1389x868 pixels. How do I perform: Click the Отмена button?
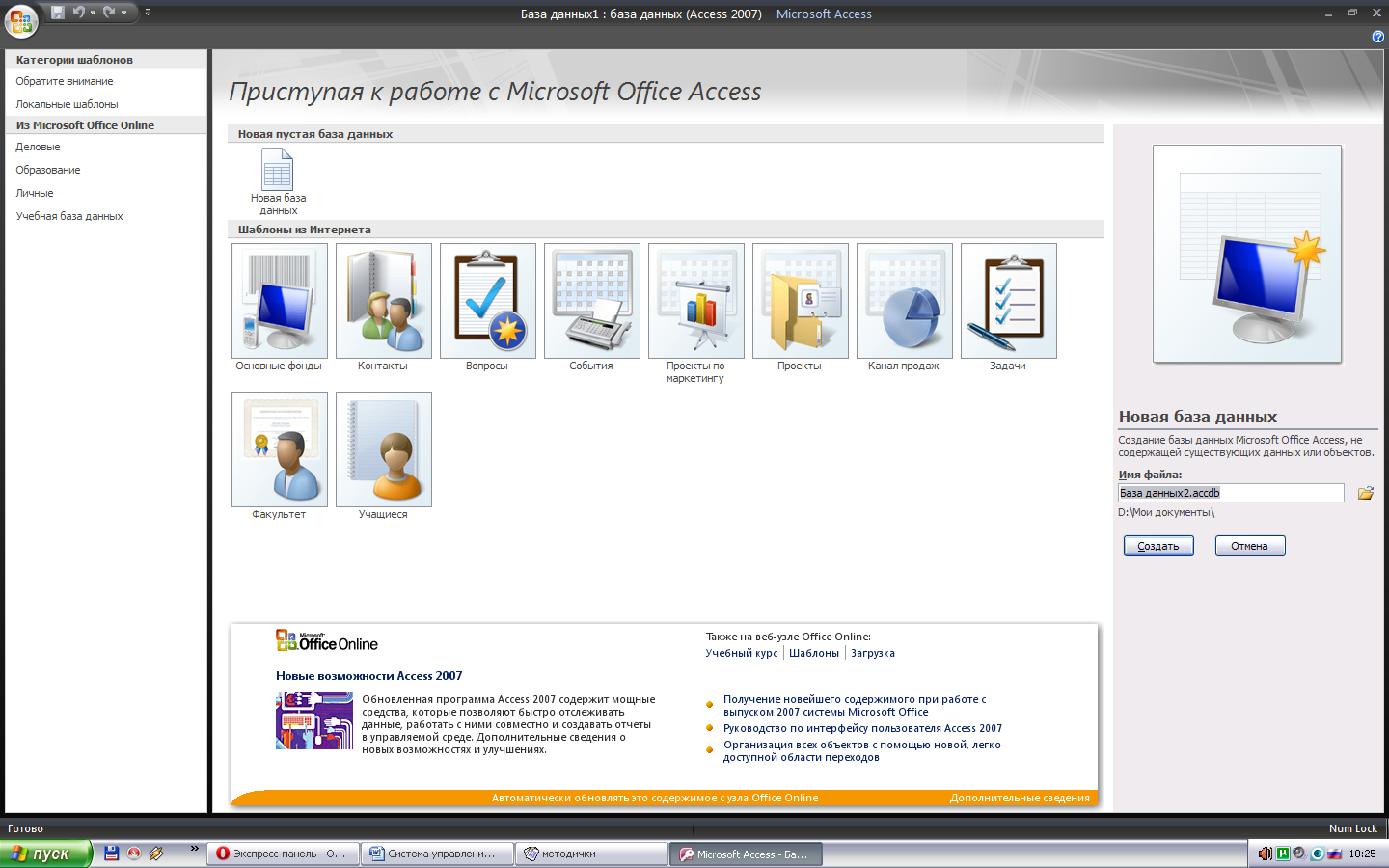[x=1249, y=546]
